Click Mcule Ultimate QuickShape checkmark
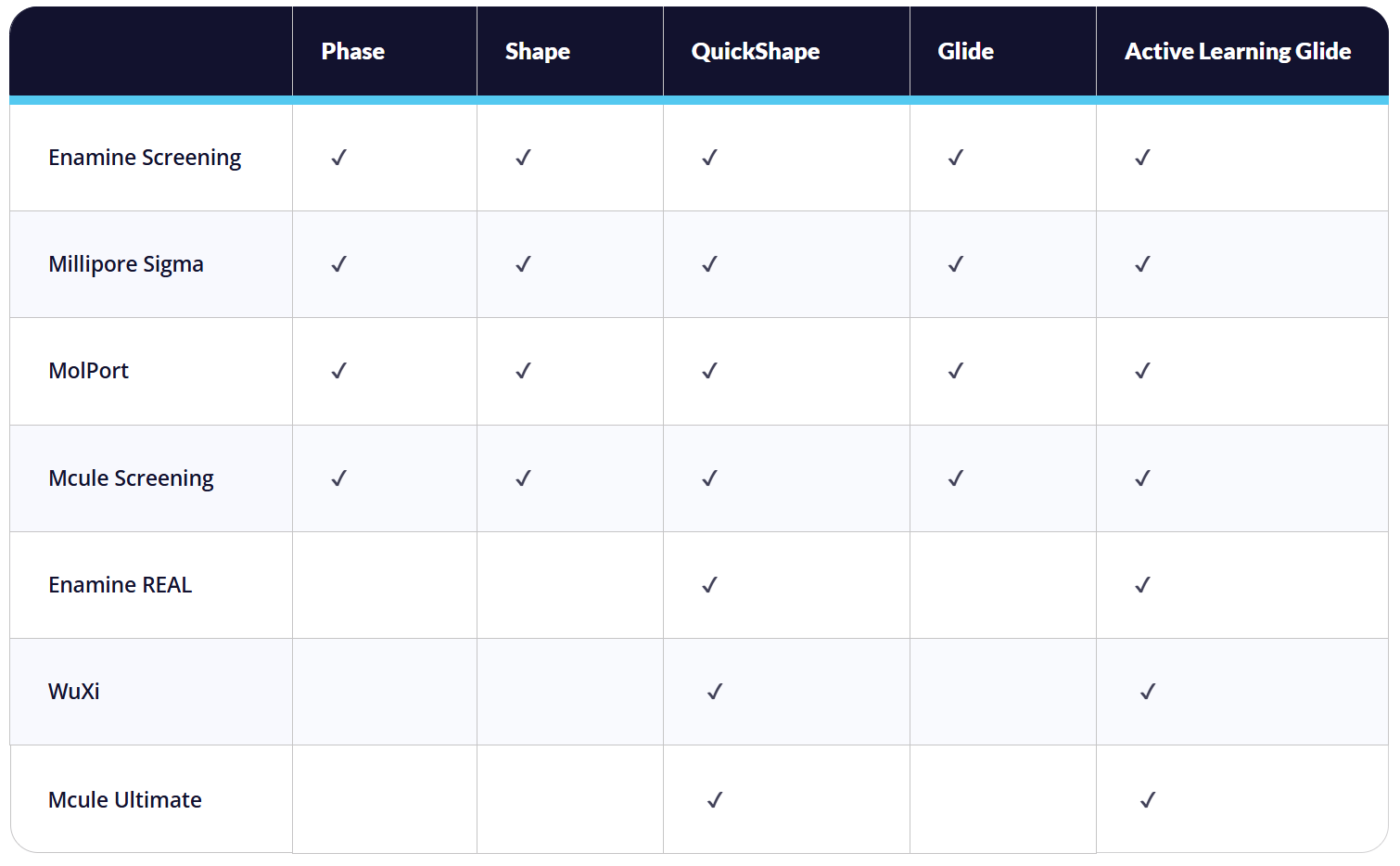Screen dimensions: 1400x866 click(715, 800)
